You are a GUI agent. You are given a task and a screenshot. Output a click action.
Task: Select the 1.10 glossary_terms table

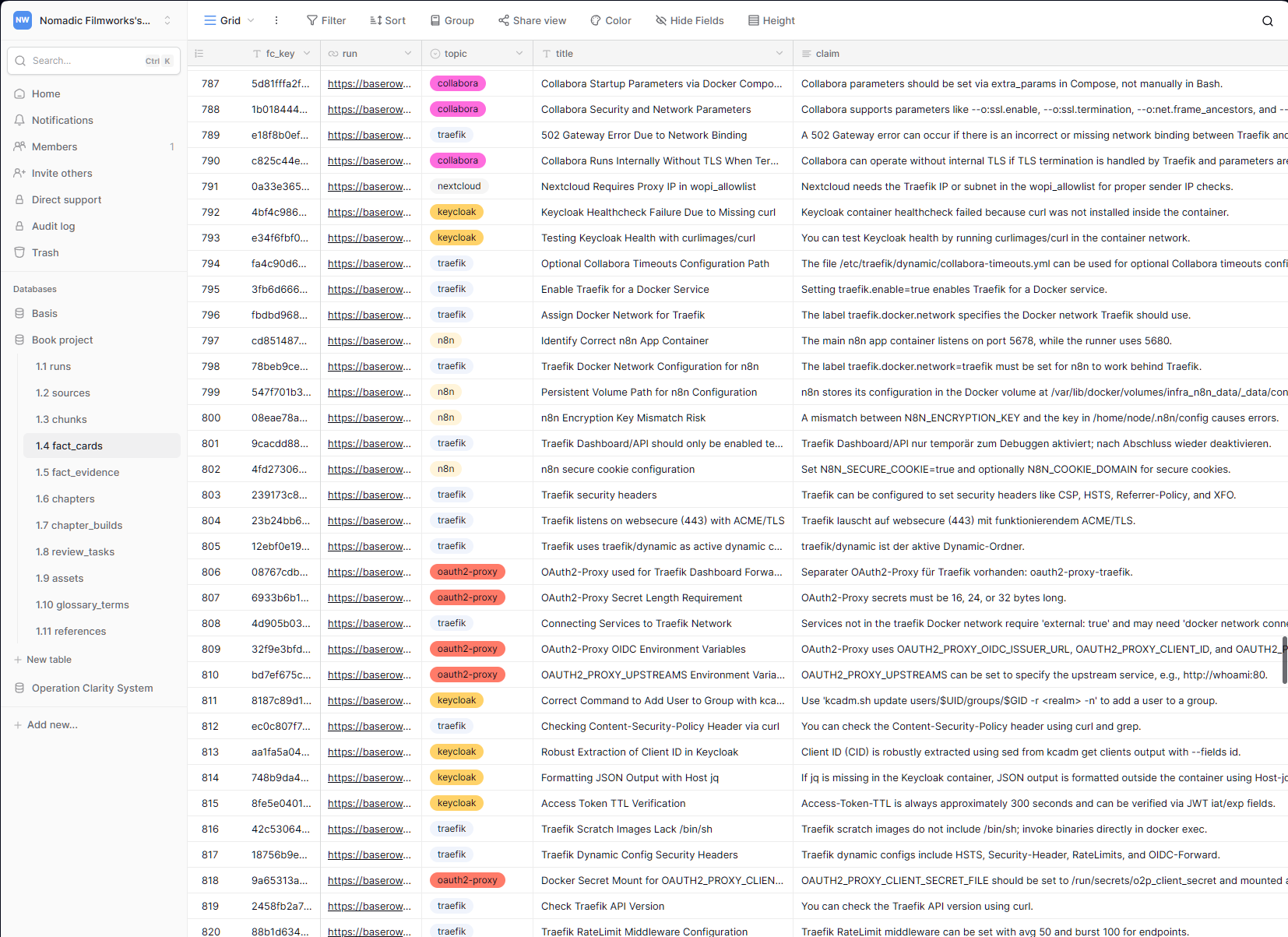[82, 604]
